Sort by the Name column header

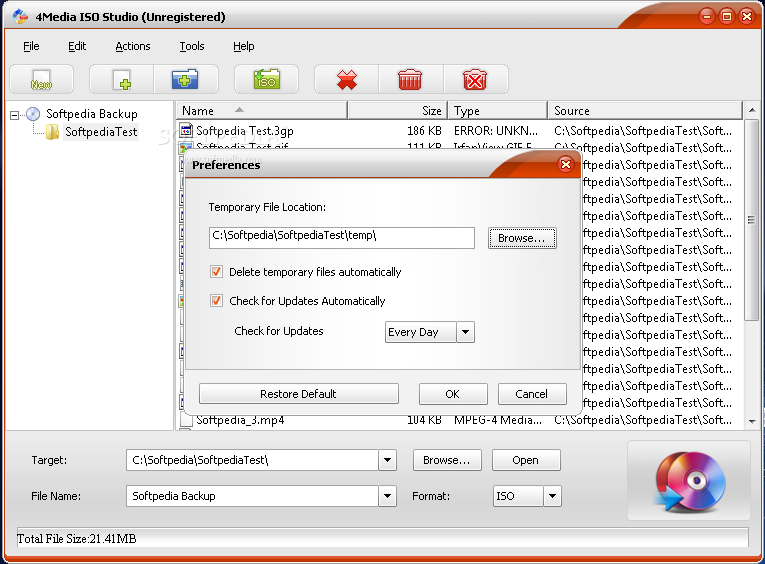coord(262,111)
